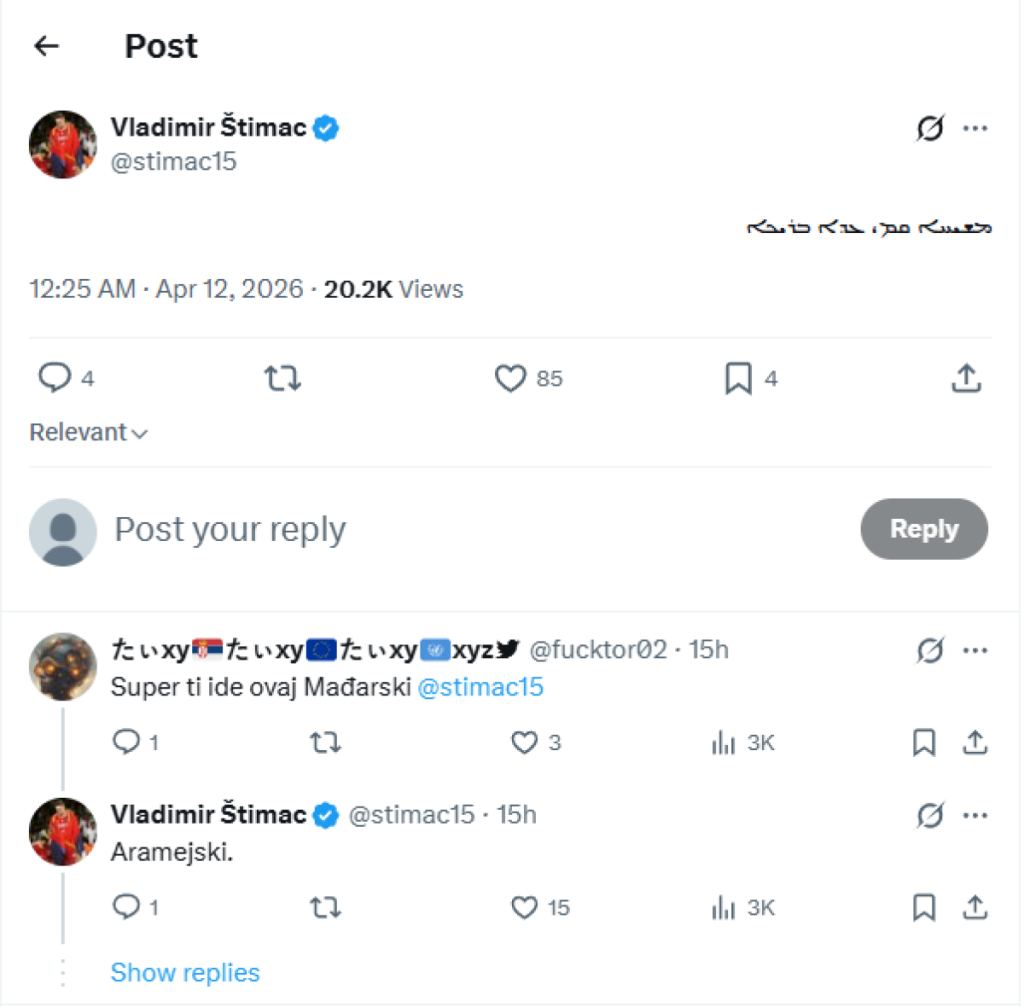View analytics of the fucktor02 reply

(x=724, y=742)
